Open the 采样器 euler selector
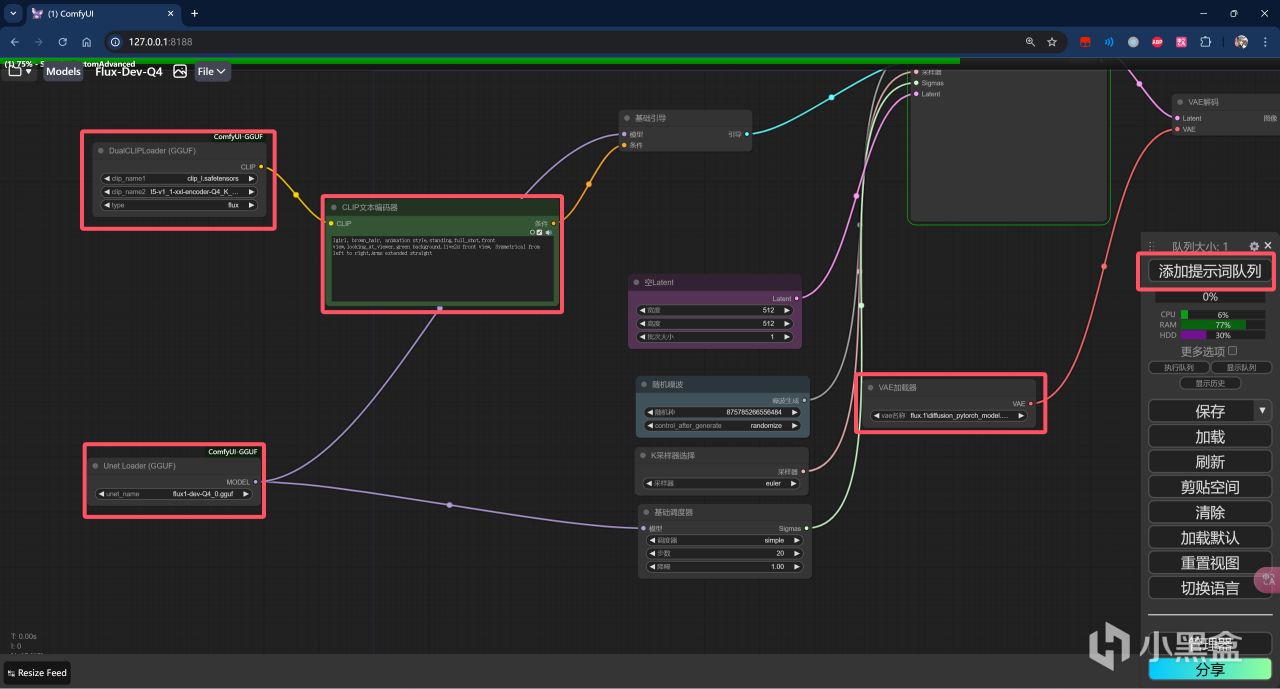 tap(720, 483)
